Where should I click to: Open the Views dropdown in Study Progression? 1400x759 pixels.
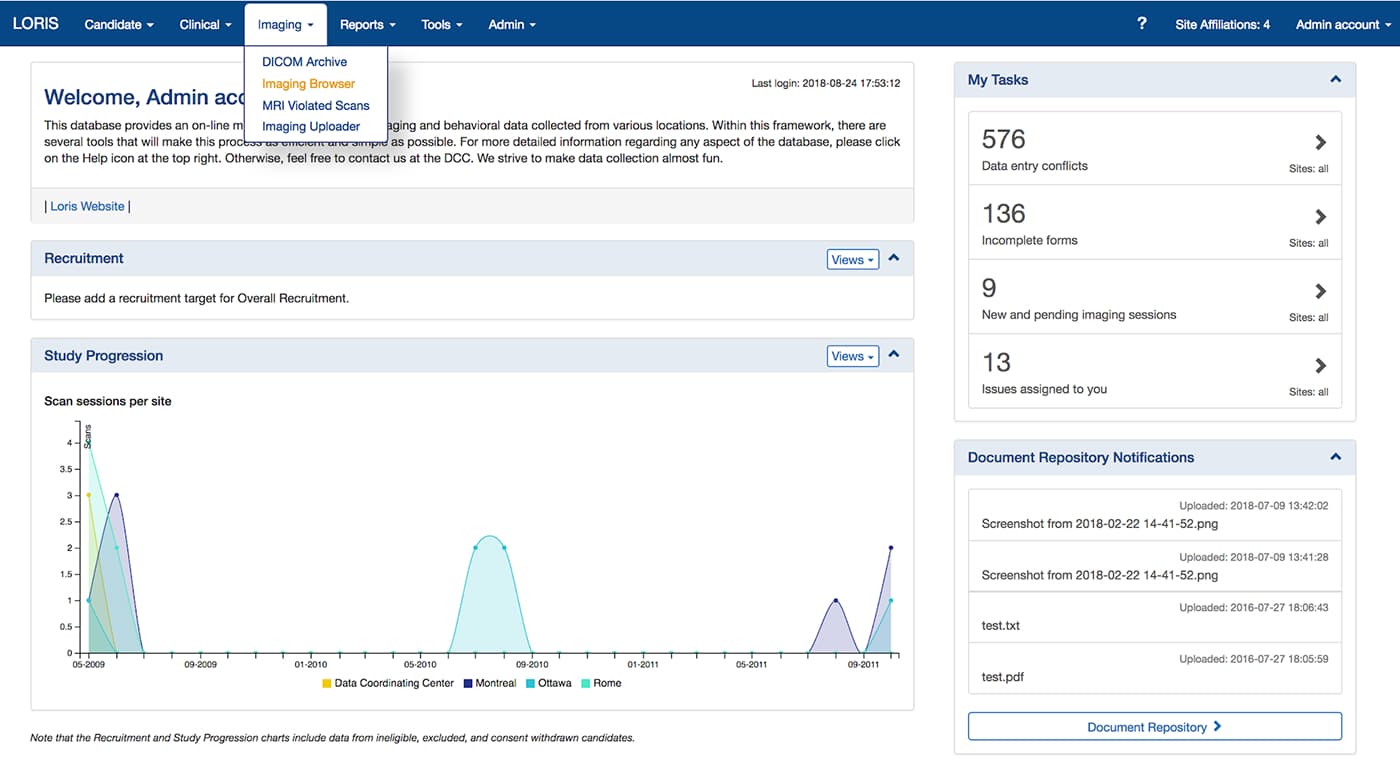pyautogui.click(x=851, y=355)
